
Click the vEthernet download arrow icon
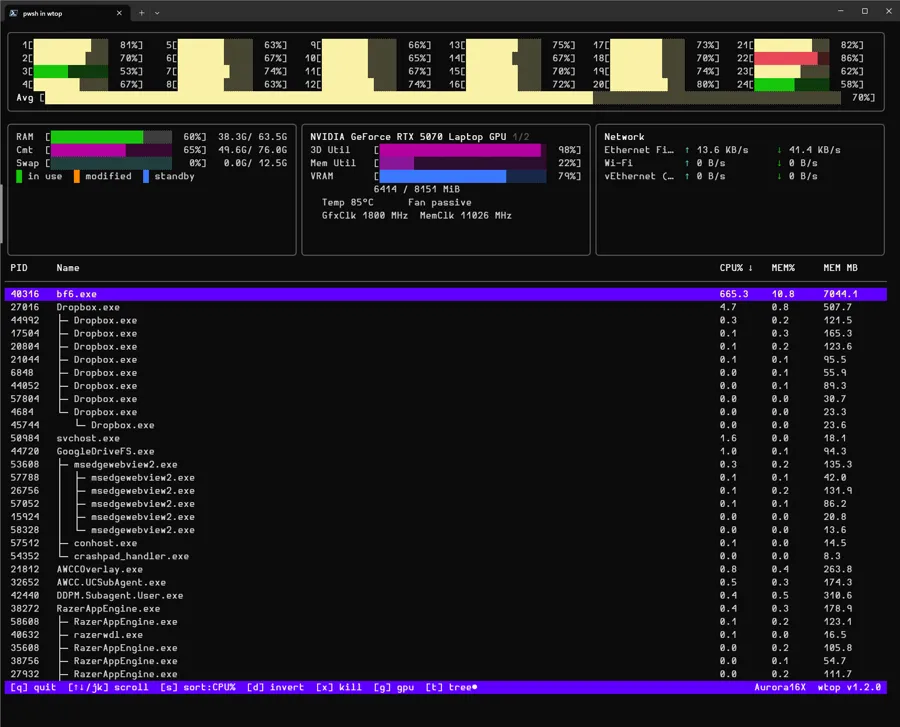[x=779, y=176]
